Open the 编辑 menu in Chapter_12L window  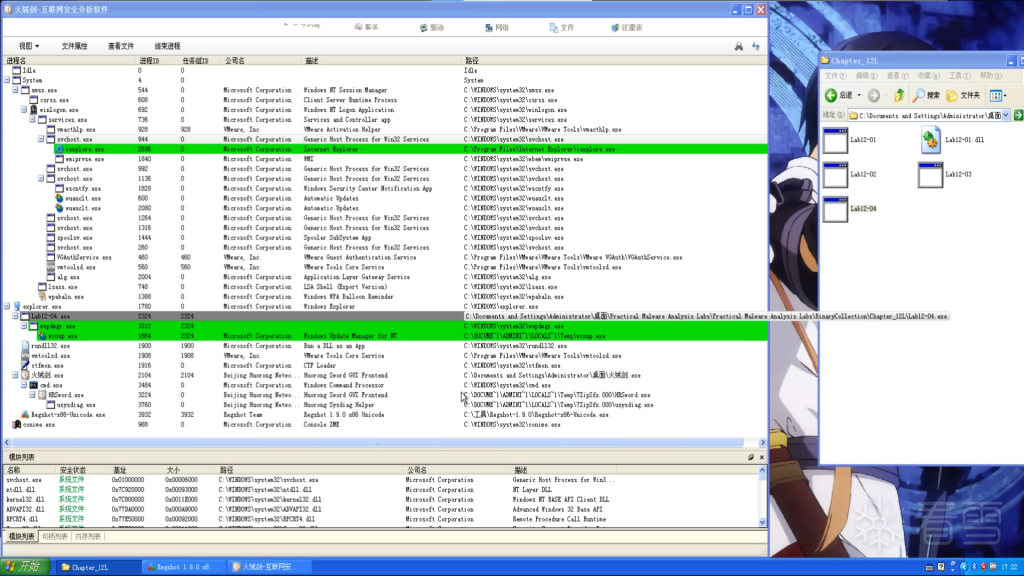coord(866,76)
